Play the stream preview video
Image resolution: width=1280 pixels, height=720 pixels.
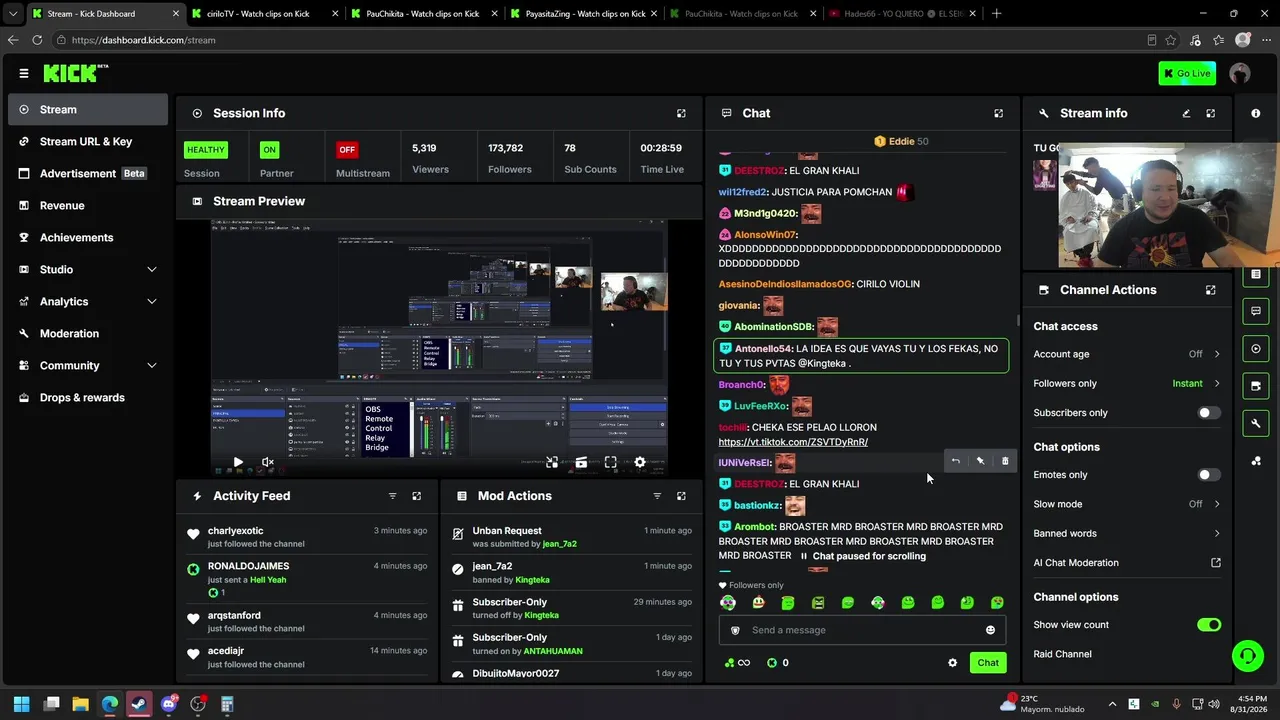click(238, 463)
